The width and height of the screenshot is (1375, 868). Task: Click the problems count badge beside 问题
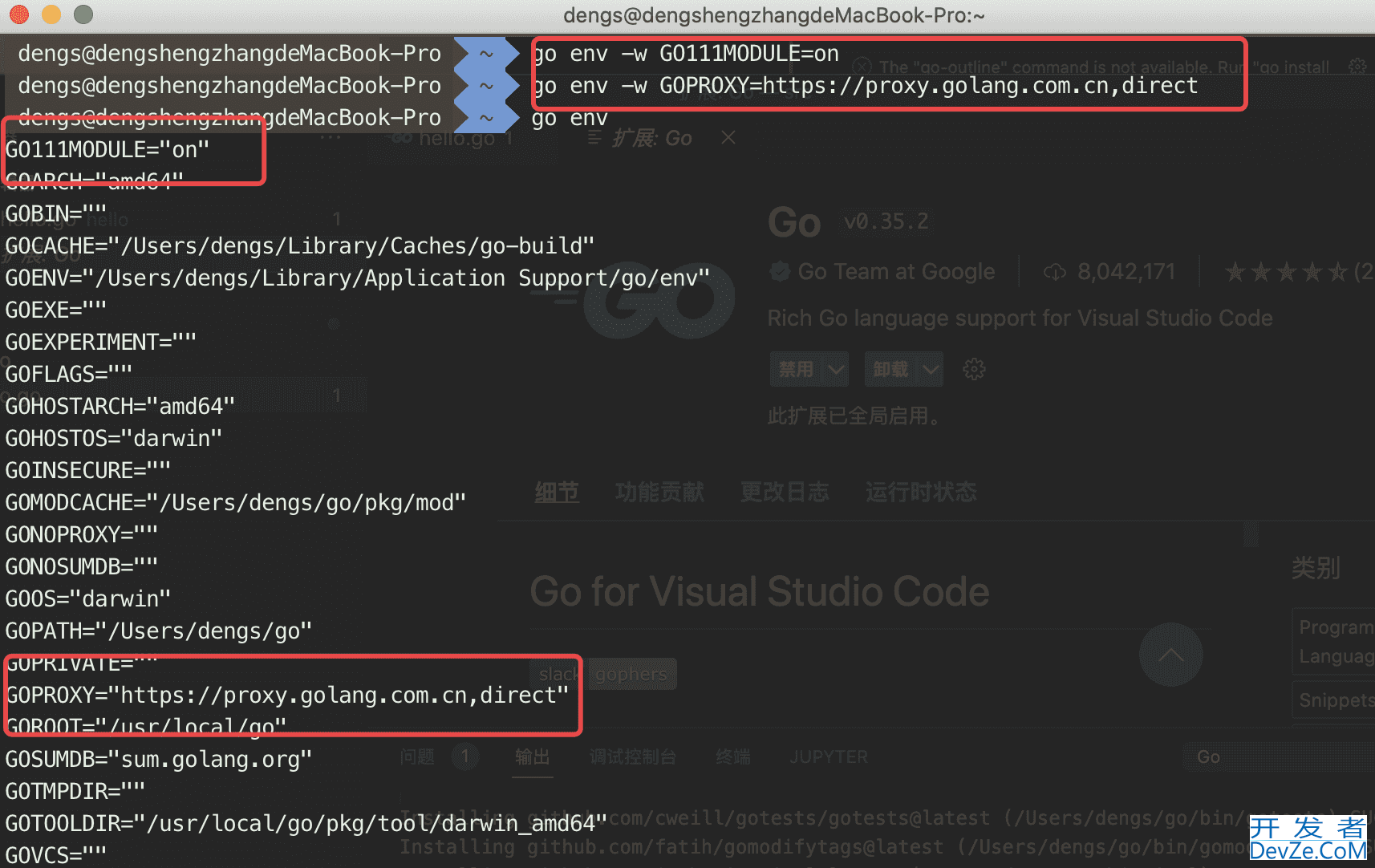(464, 756)
